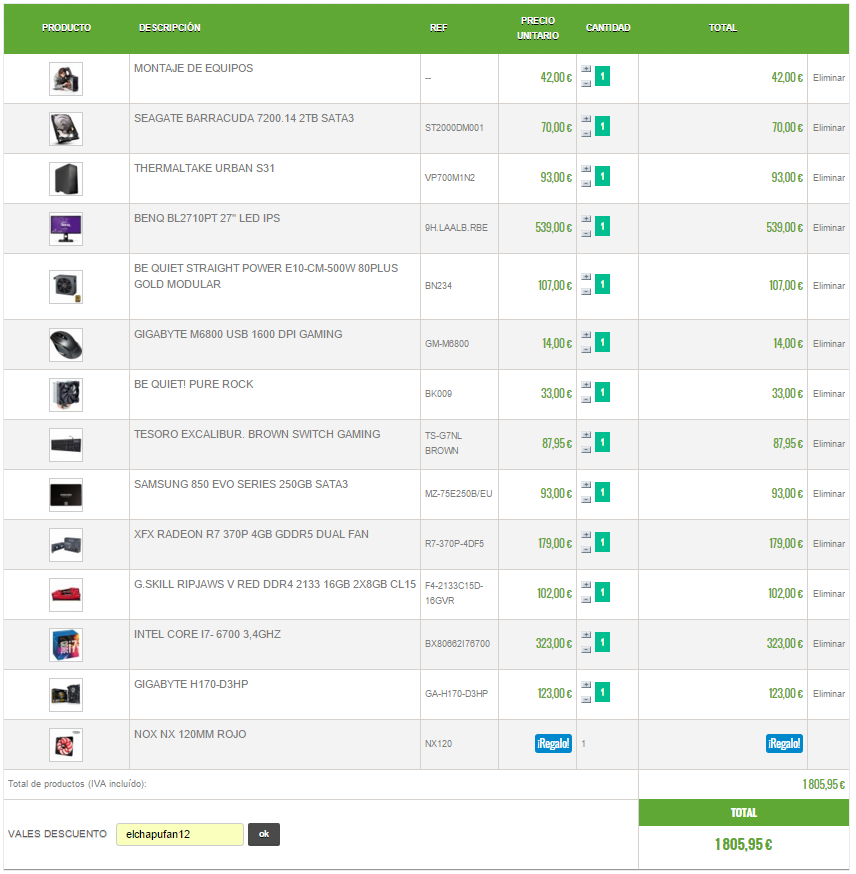
Task: Increase quantity of Thermaltake Urban S31
Action: pyautogui.click(x=586, y=168)
